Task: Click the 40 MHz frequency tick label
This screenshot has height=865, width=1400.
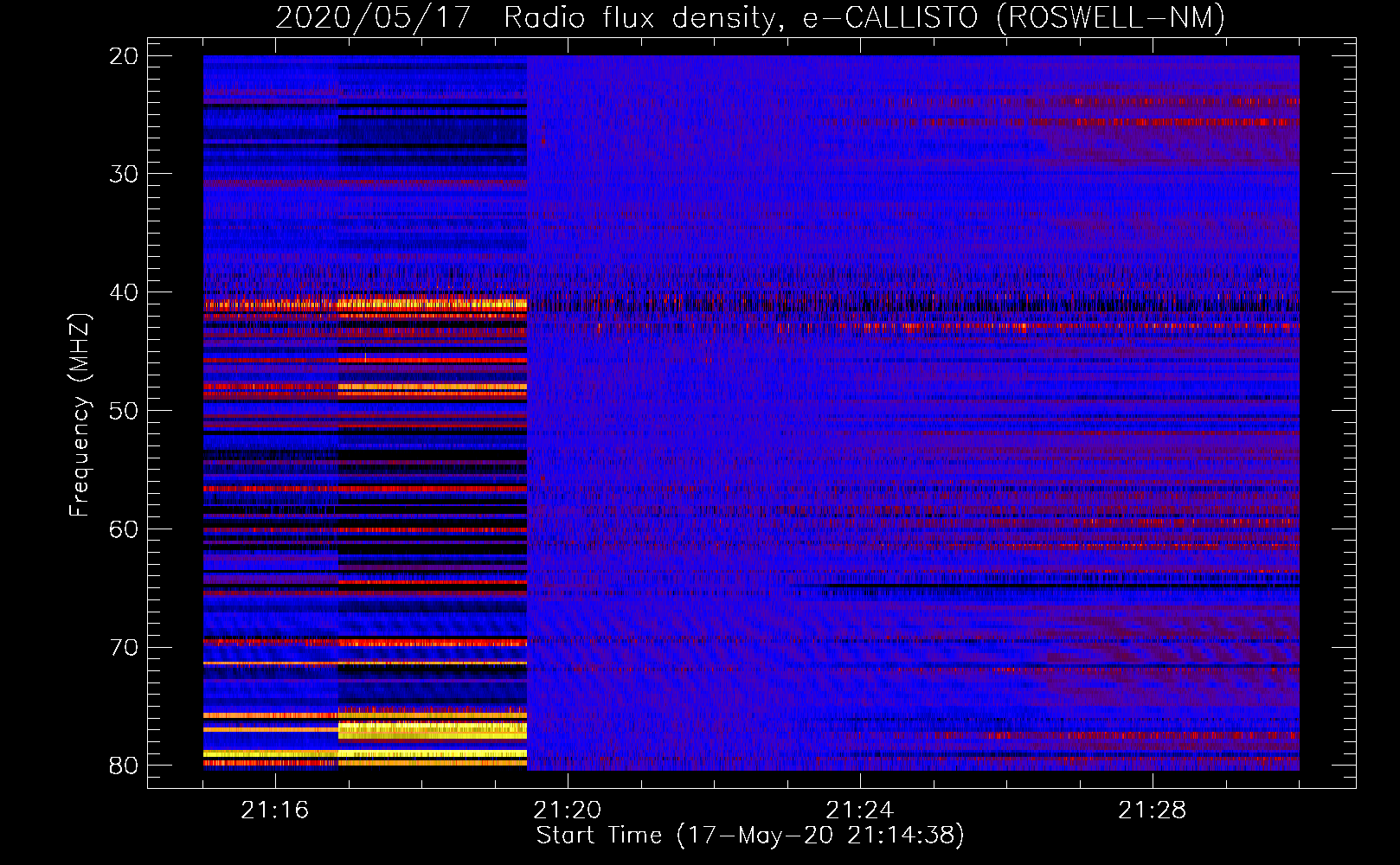Action: click(x=124, y=292)
